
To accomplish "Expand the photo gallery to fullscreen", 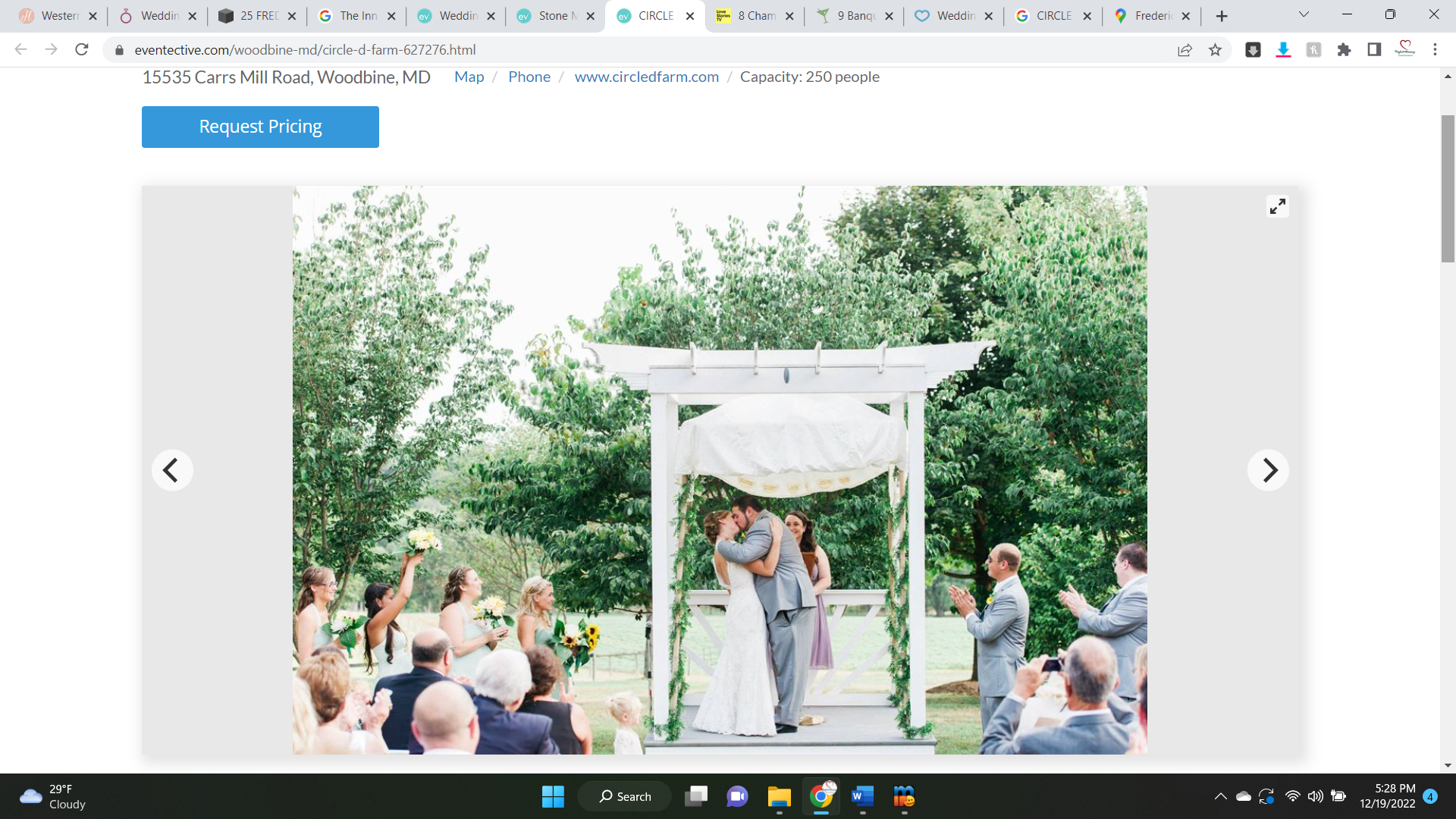I will pos(1277,206).
